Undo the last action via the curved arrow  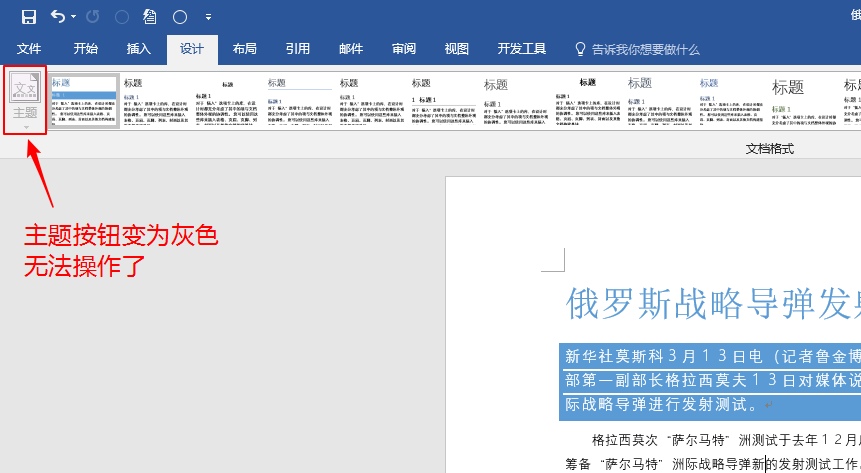point(58,16)
